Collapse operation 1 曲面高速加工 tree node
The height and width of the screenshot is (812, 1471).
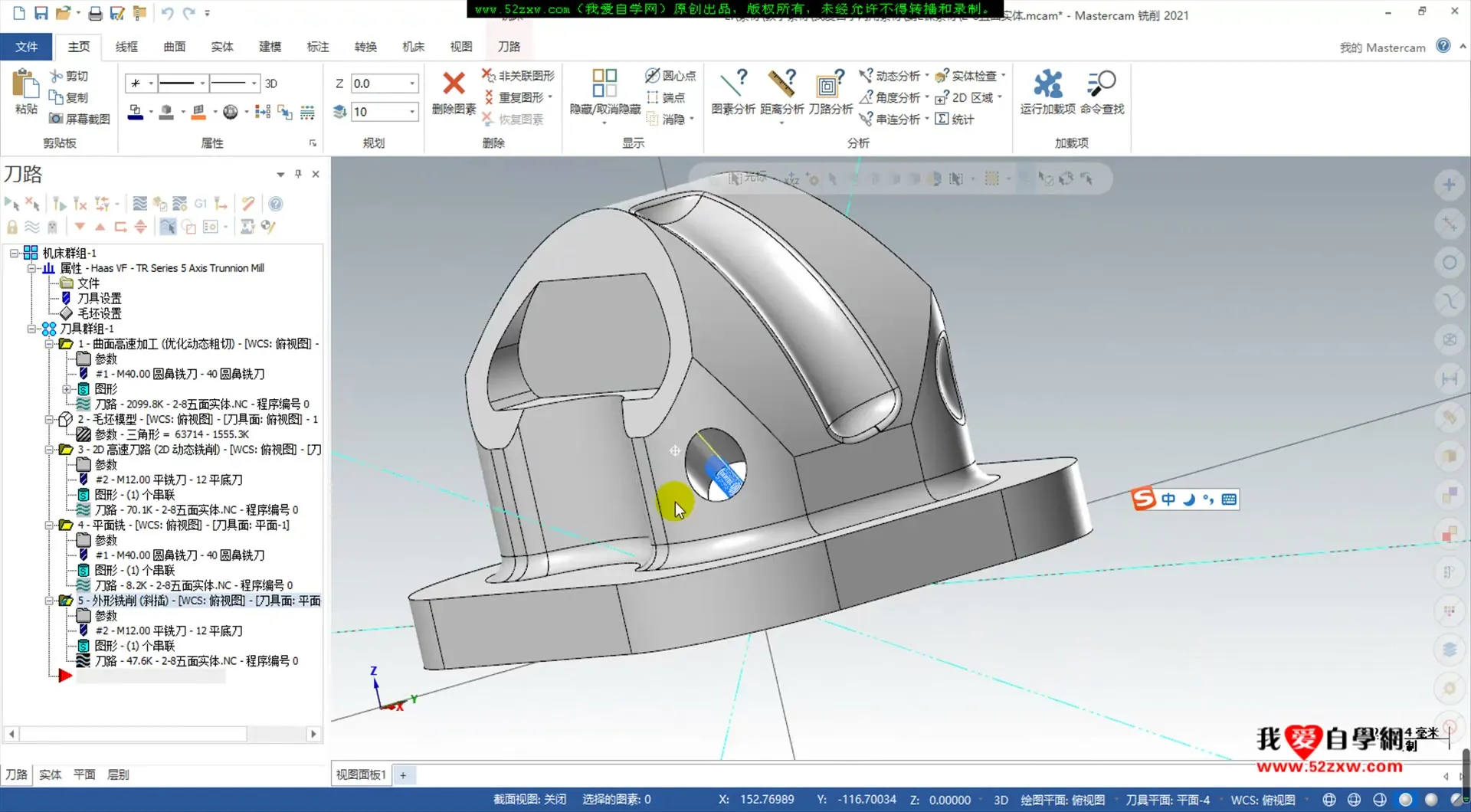[49, 344]
